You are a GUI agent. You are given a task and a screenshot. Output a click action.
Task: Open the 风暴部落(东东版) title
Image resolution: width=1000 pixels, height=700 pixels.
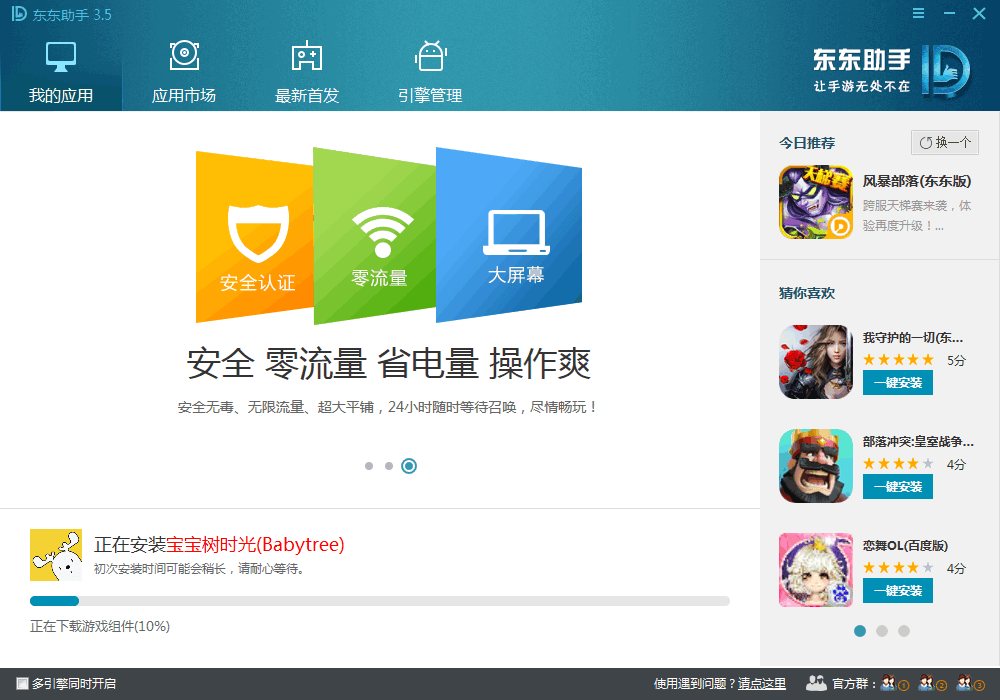[916, 181]
